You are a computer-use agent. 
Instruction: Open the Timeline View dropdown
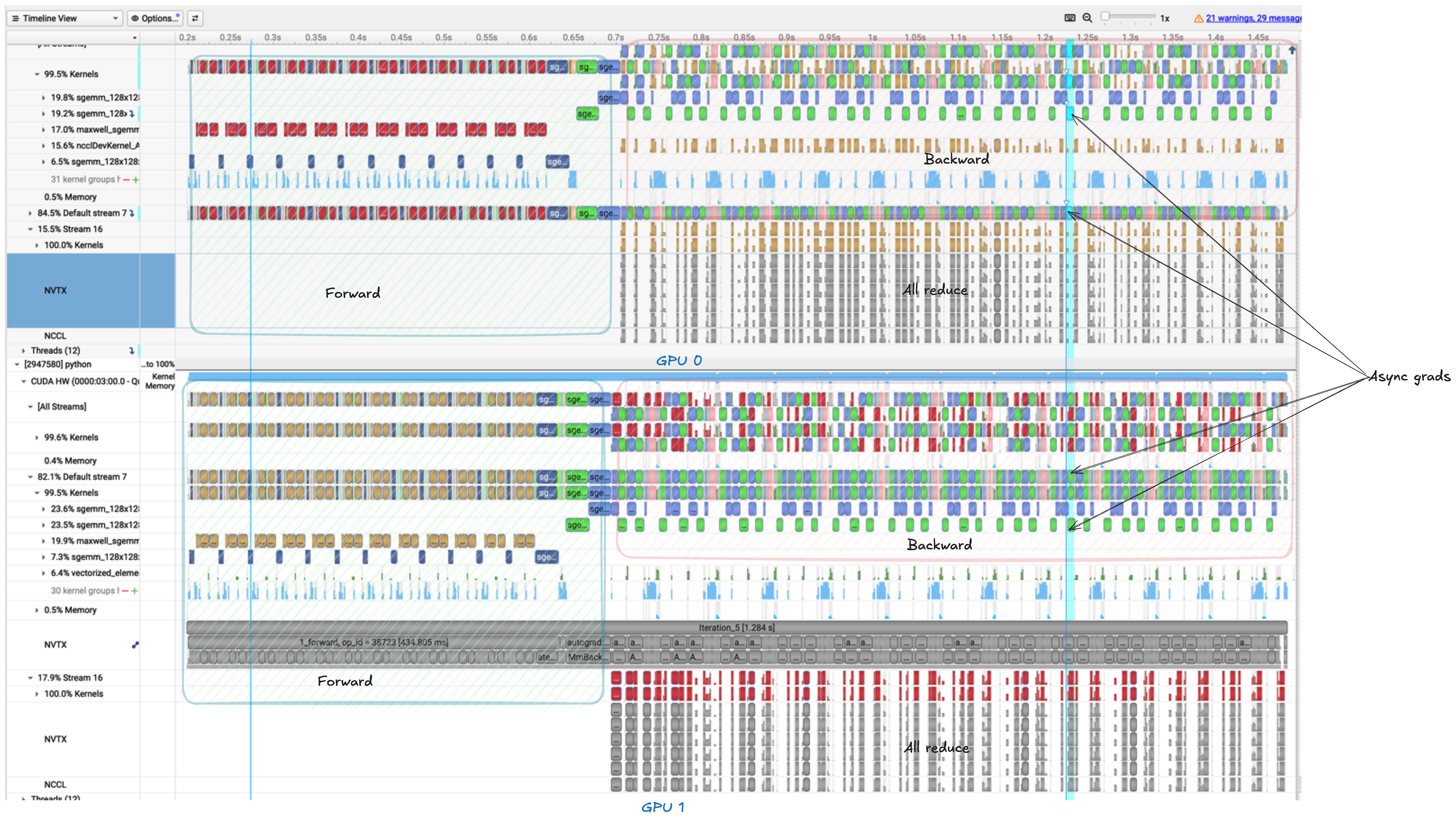pyautogui.click(x=115, y=18)
